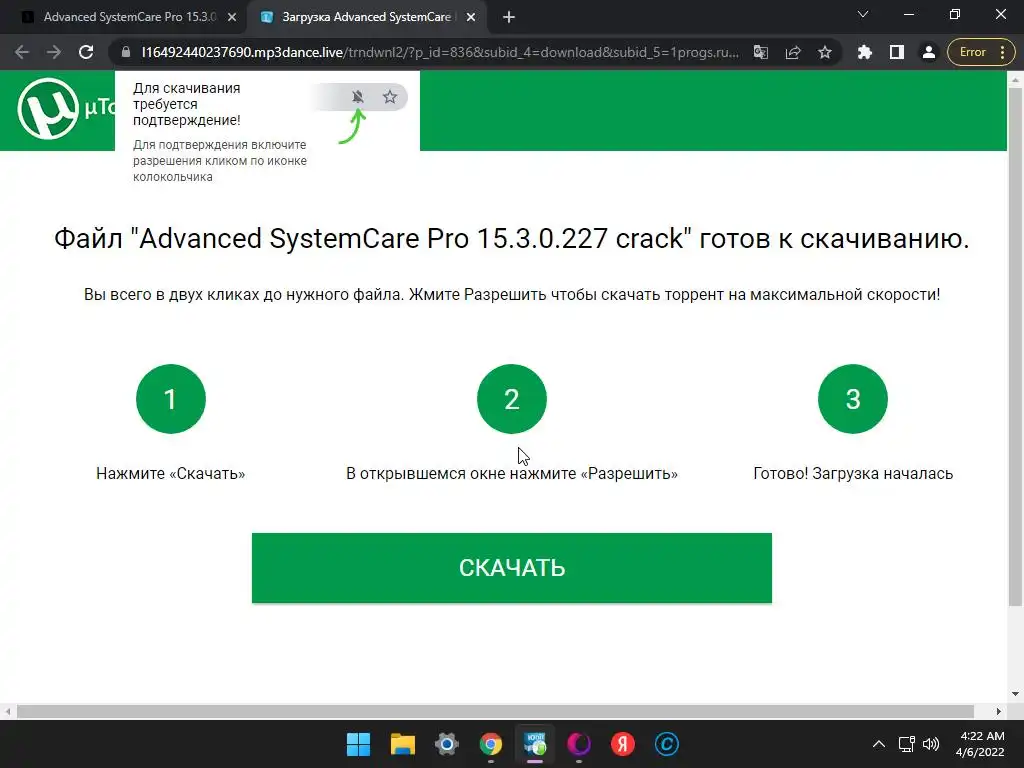This screenshot has width=1024, height=768.
Task: Reload the current page
Action: pyautogui.click(x=86, y=52)
